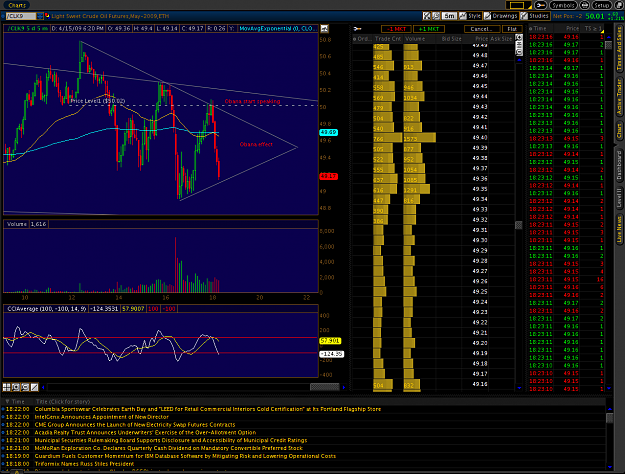This screenshot has width=625, height=474.
Task: Open the Drawings menu
Action: pyautogui.click(x=501, y=16)
